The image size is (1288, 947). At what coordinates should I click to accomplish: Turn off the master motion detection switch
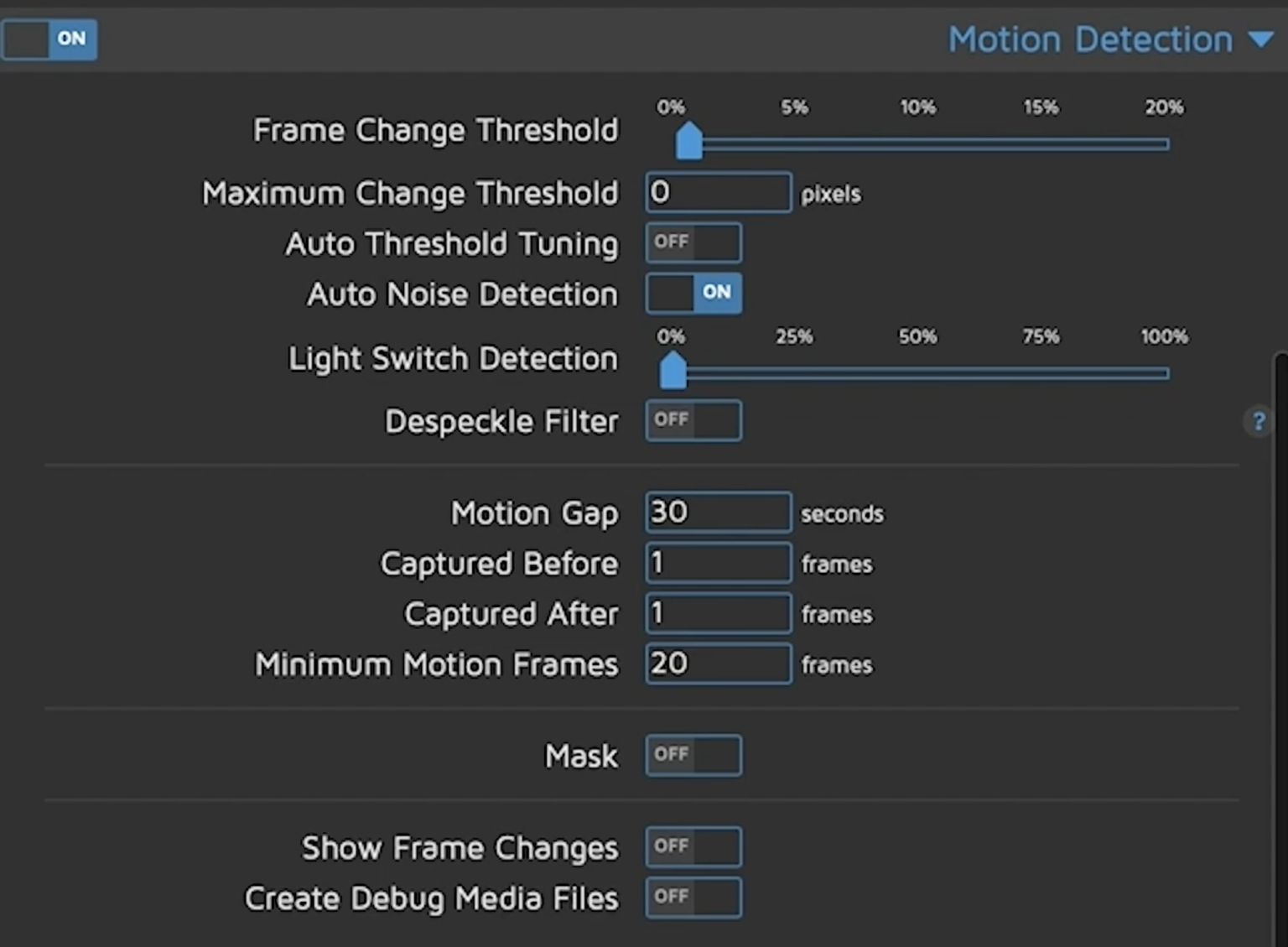[x=49, y=39]
